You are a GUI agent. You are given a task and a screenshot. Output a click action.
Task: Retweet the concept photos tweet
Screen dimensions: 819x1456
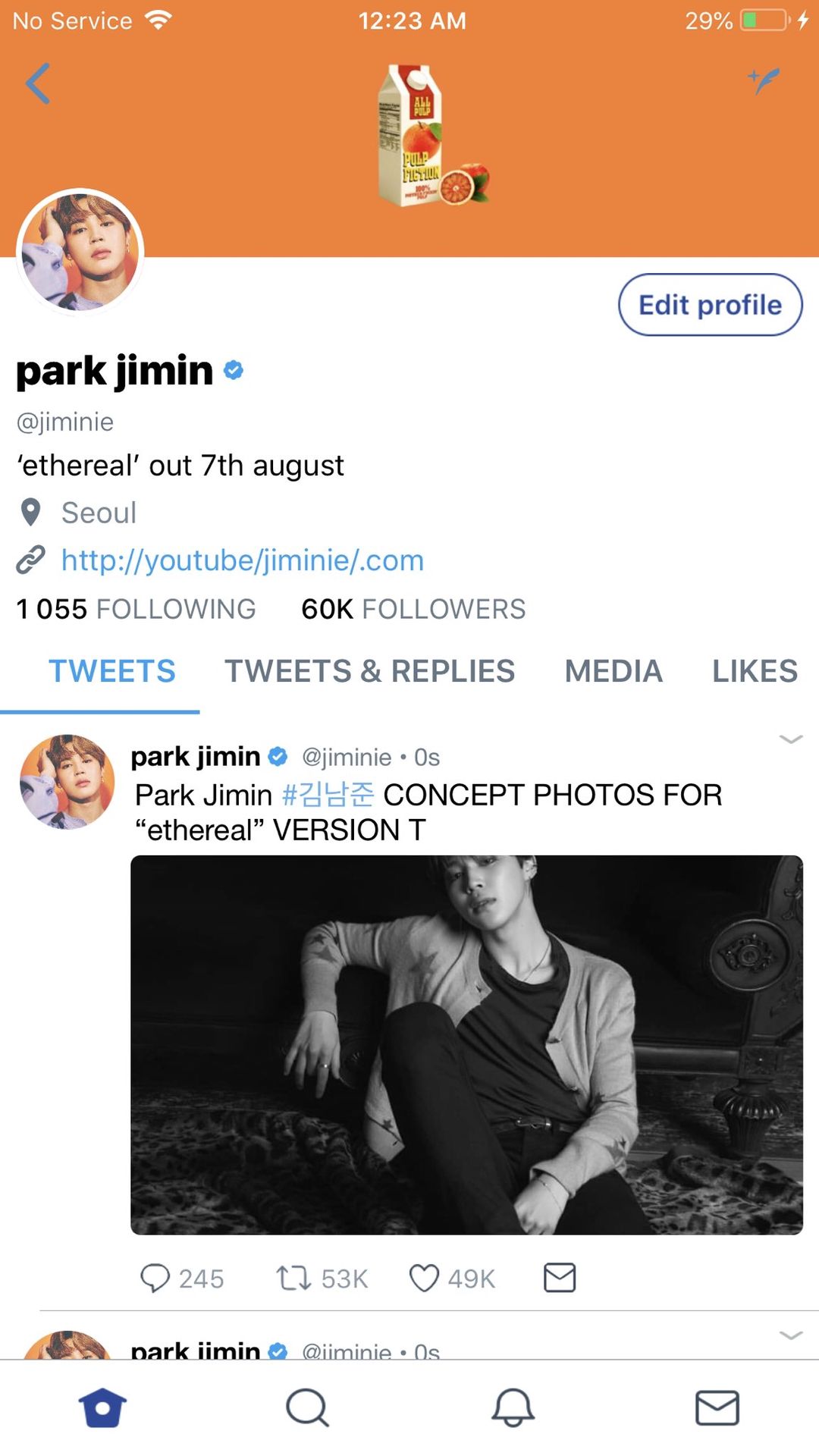pyautogui.click(x=293, y=1278)
